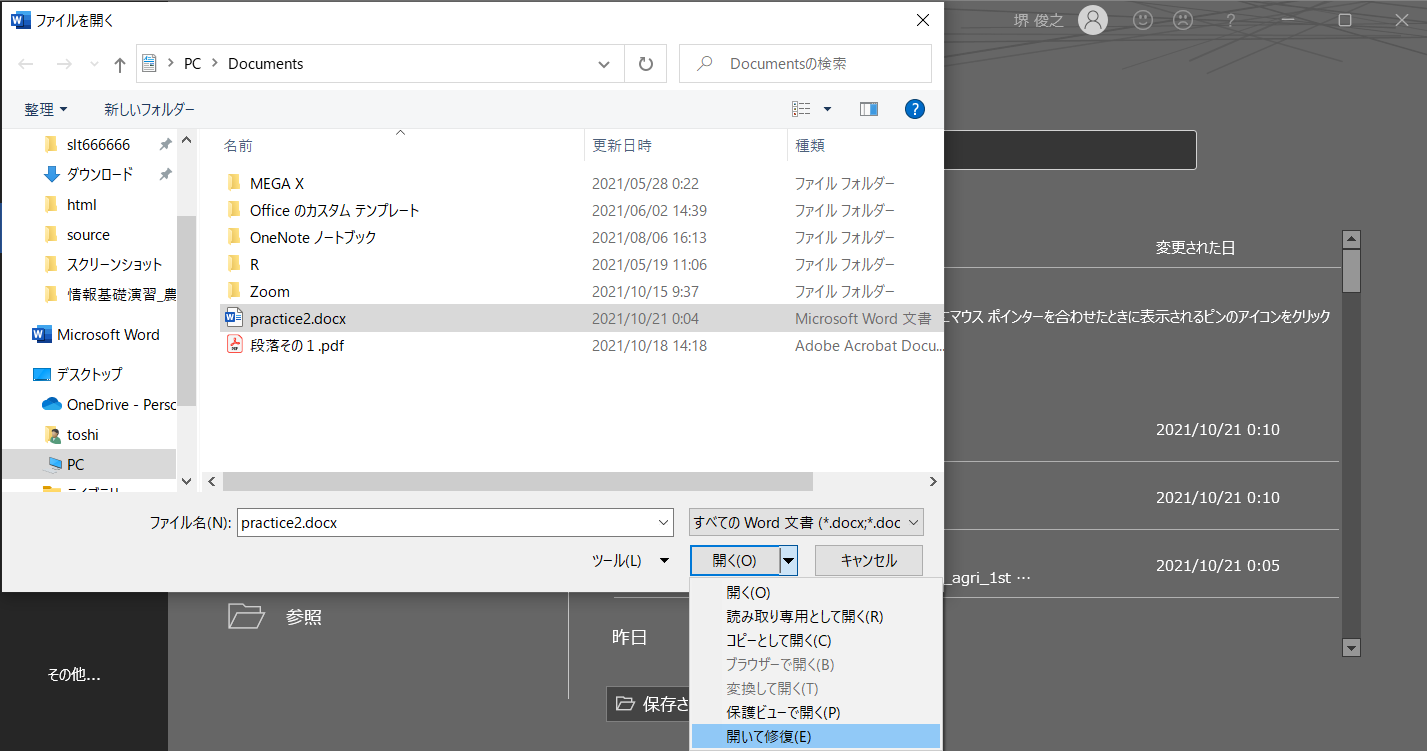Image resolution: width=1427 pixels, height=751 pixels.
Task: Click the キャンセル cancel button
Action: 869,561
